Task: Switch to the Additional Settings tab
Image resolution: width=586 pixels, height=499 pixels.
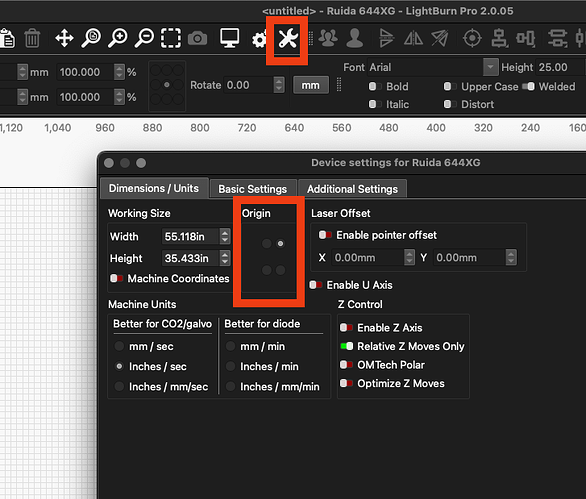Action: pyautogui.click(x=352, y=189)
